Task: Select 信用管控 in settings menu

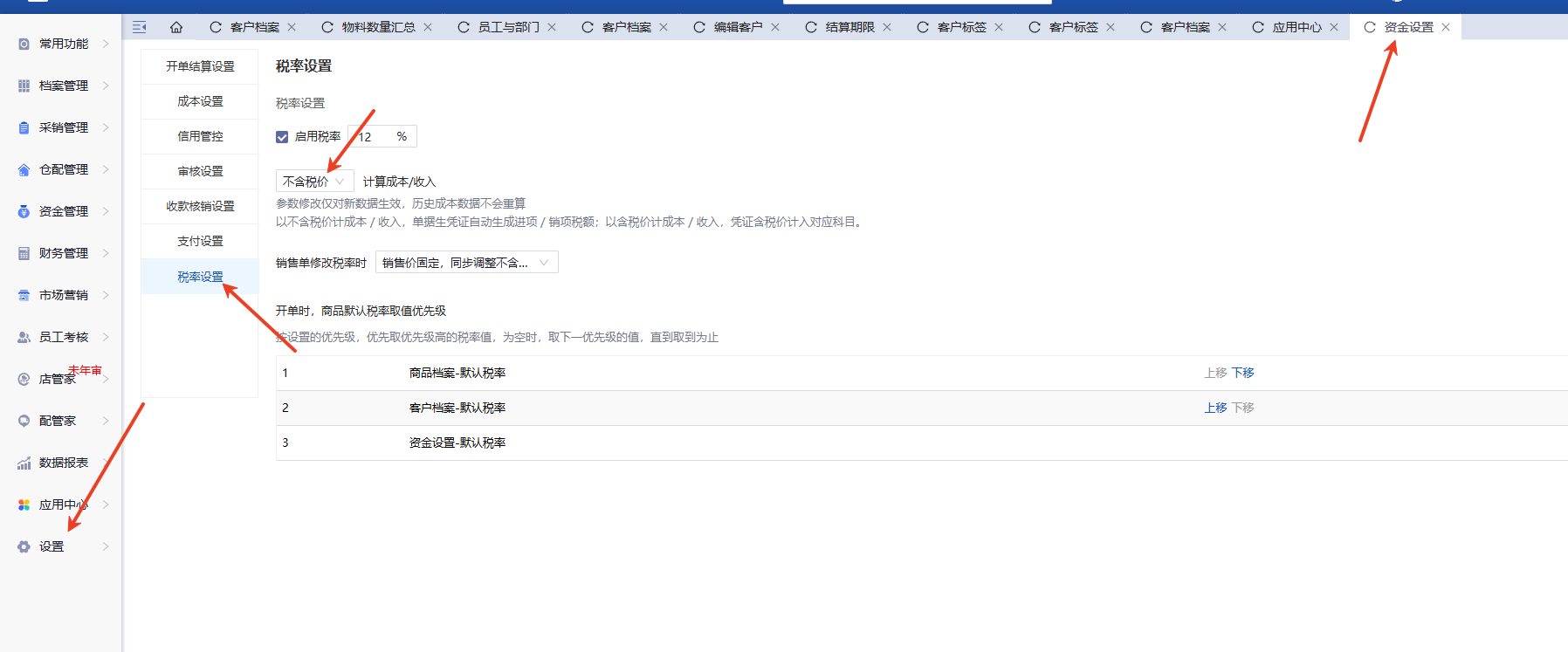Action: coord(200,136)
